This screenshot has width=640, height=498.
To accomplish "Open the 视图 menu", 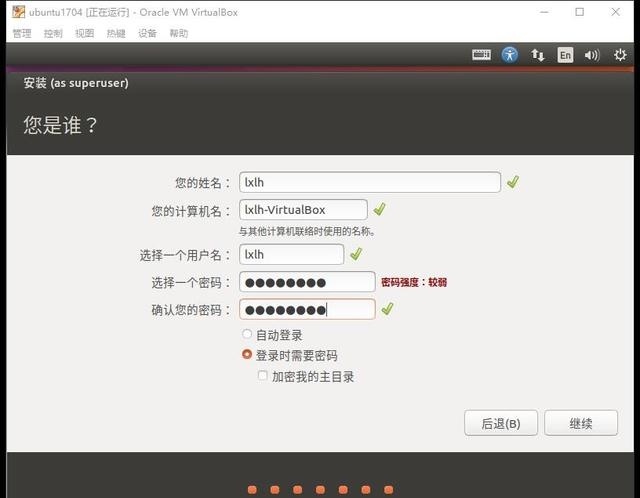I will pyautogui.click(x=84, y=33).
